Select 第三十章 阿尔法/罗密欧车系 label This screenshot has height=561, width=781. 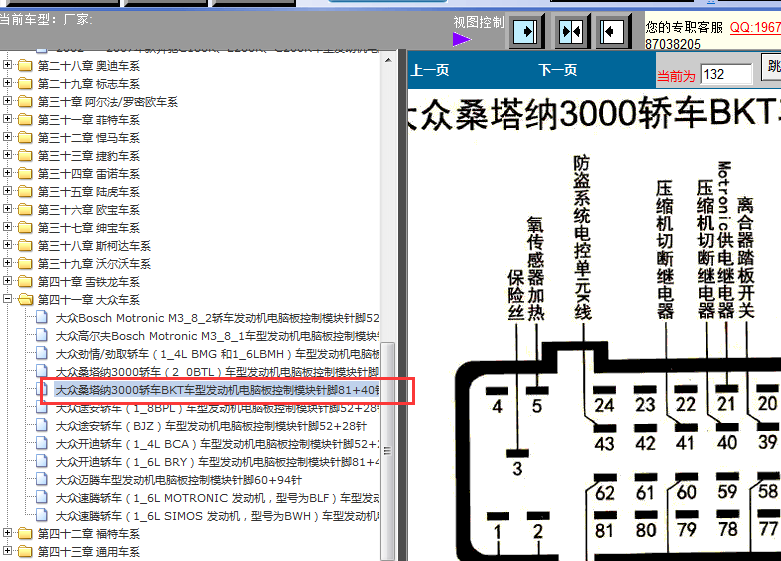108,102
